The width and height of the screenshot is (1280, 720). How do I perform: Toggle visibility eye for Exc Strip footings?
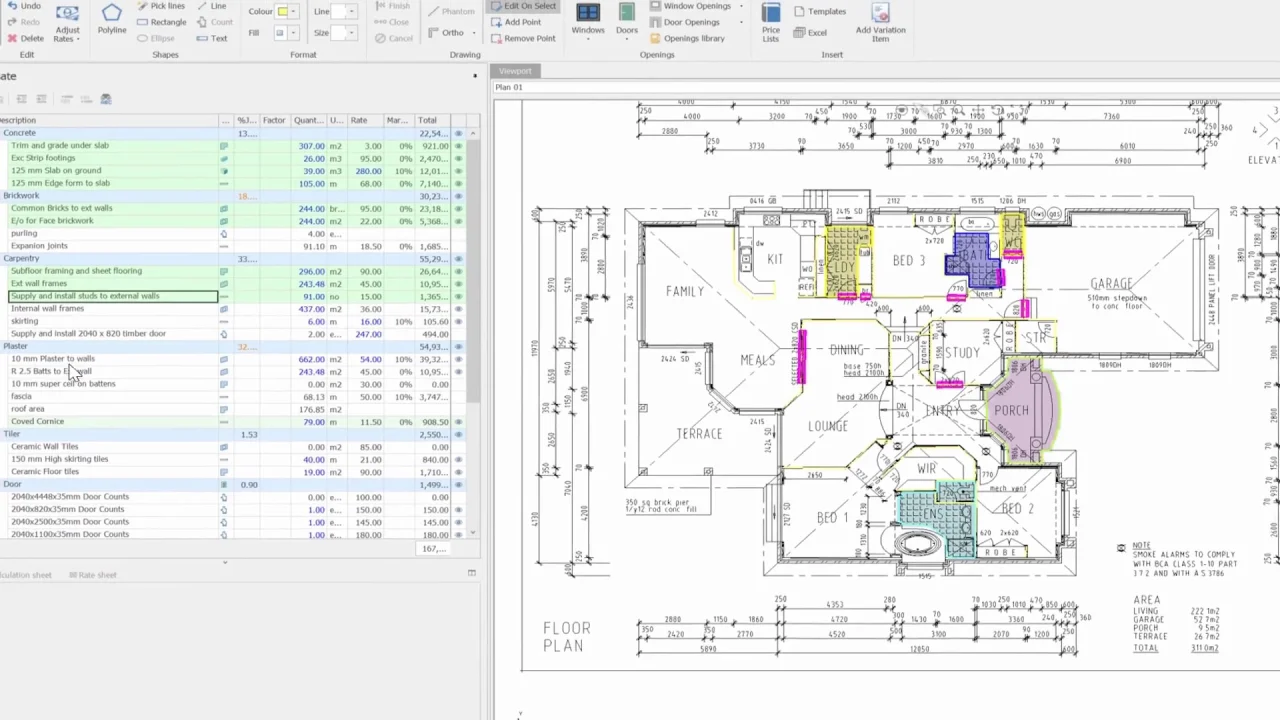tap(459, 158)
